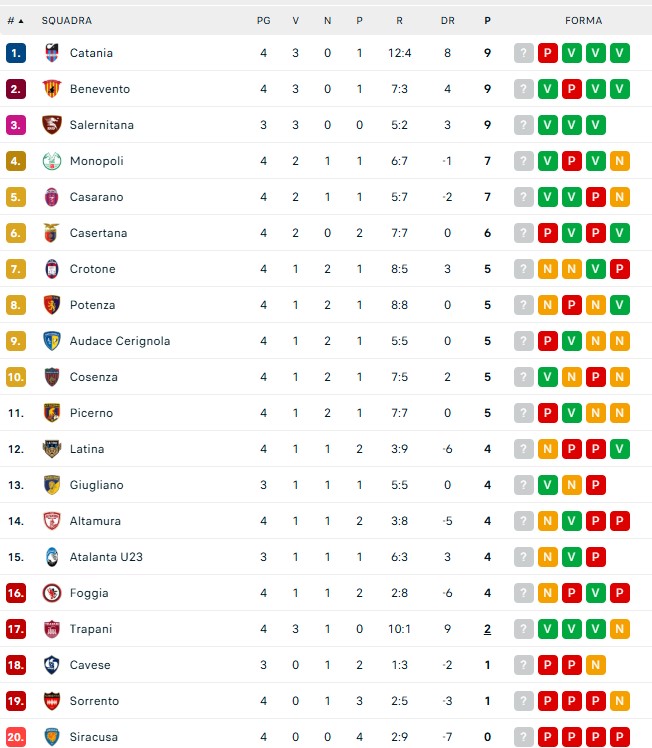Image resolution: width=652 pixels, height=748 pixels.
Task: Open the Siracusa team link
Action: pos(93,737)
